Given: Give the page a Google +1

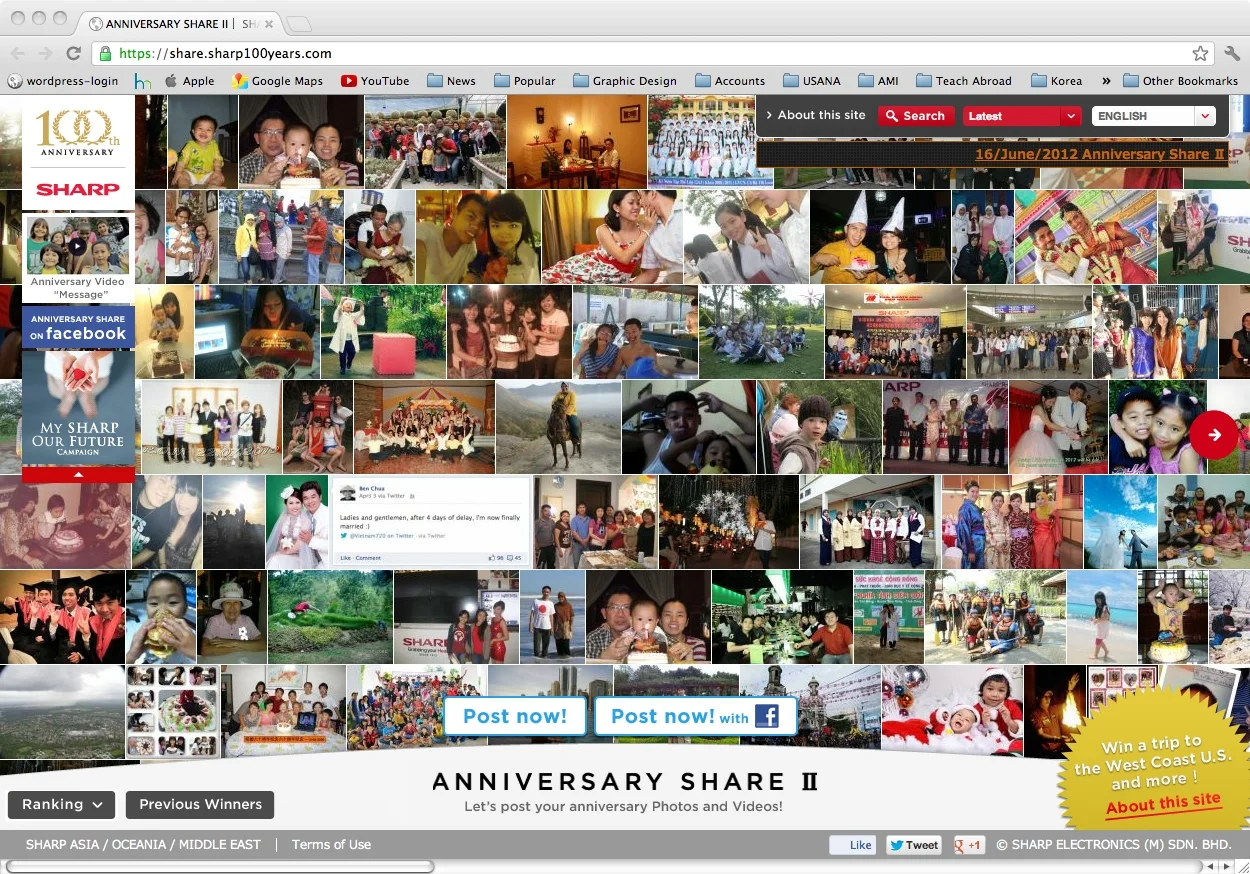Looking at the screenshot, I should 966,845.
